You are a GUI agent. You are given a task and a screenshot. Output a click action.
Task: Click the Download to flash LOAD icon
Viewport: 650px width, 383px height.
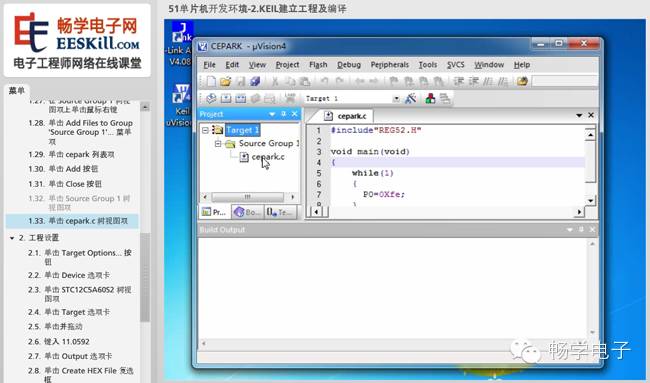coord(290,98)
